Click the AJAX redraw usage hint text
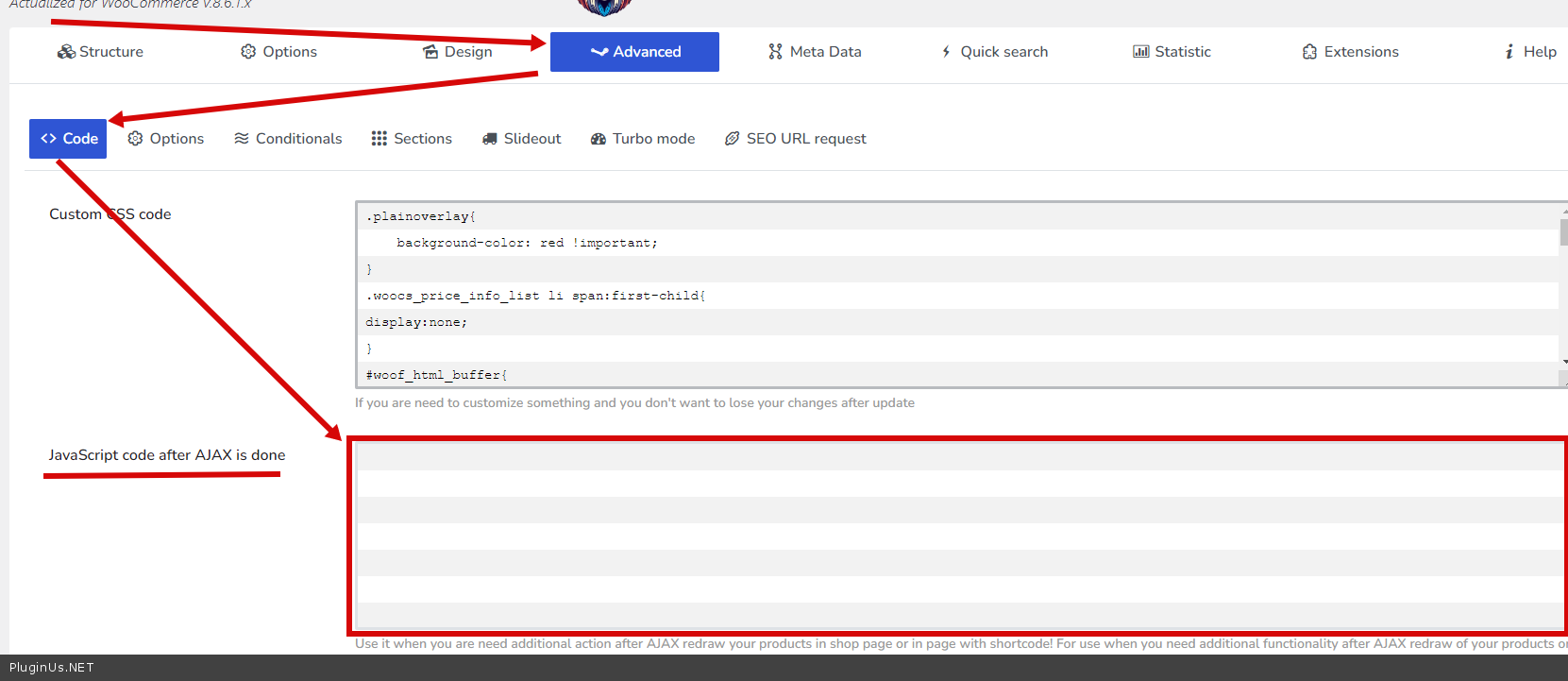The height and width of the screenshot is (681, 1568). click(x=961, y=644)
